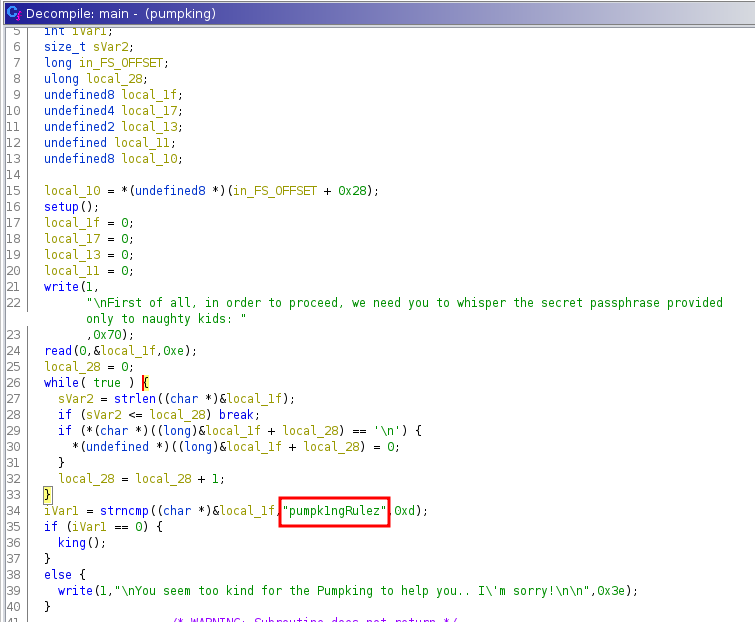
Task: Click the setup function call
Action: (x=62, y=206)
